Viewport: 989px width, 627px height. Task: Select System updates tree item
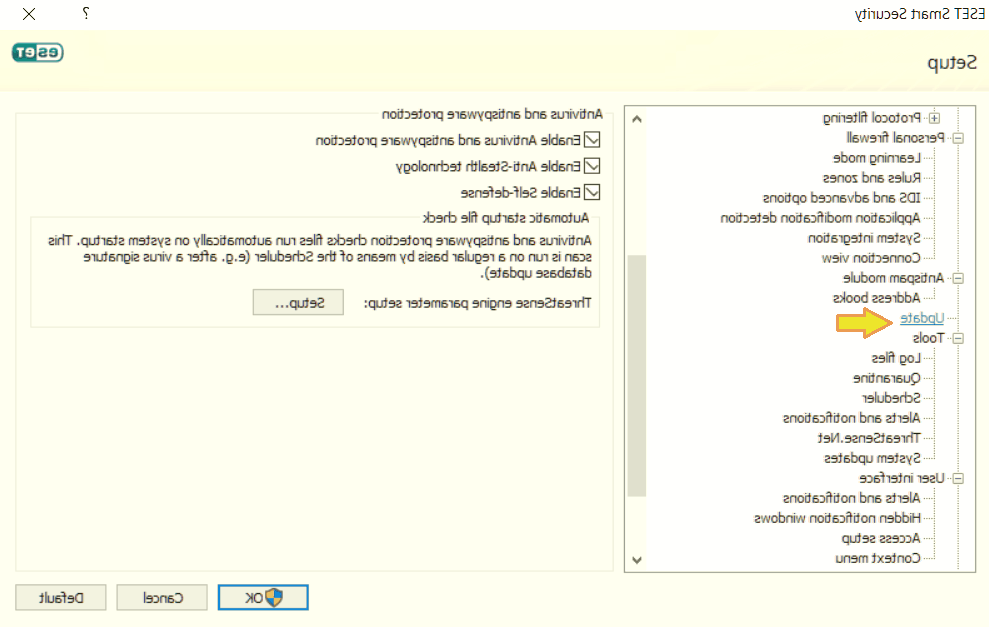click(x=872, y=458)
